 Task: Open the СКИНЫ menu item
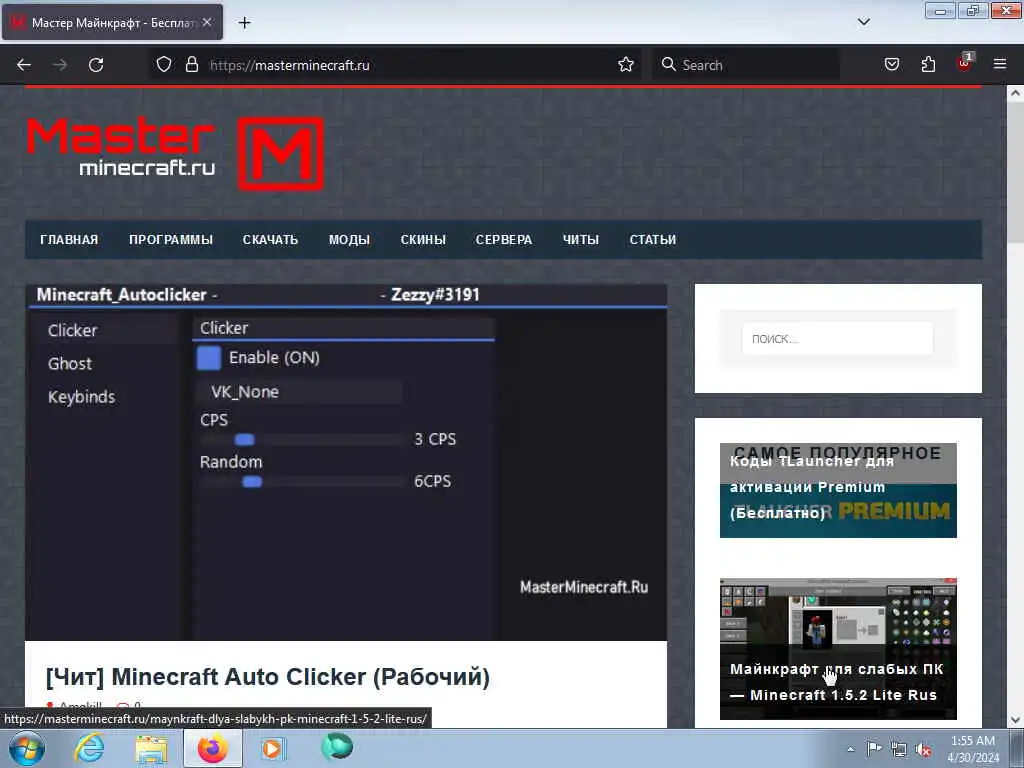pyautogui.click(x=423, y=240)
